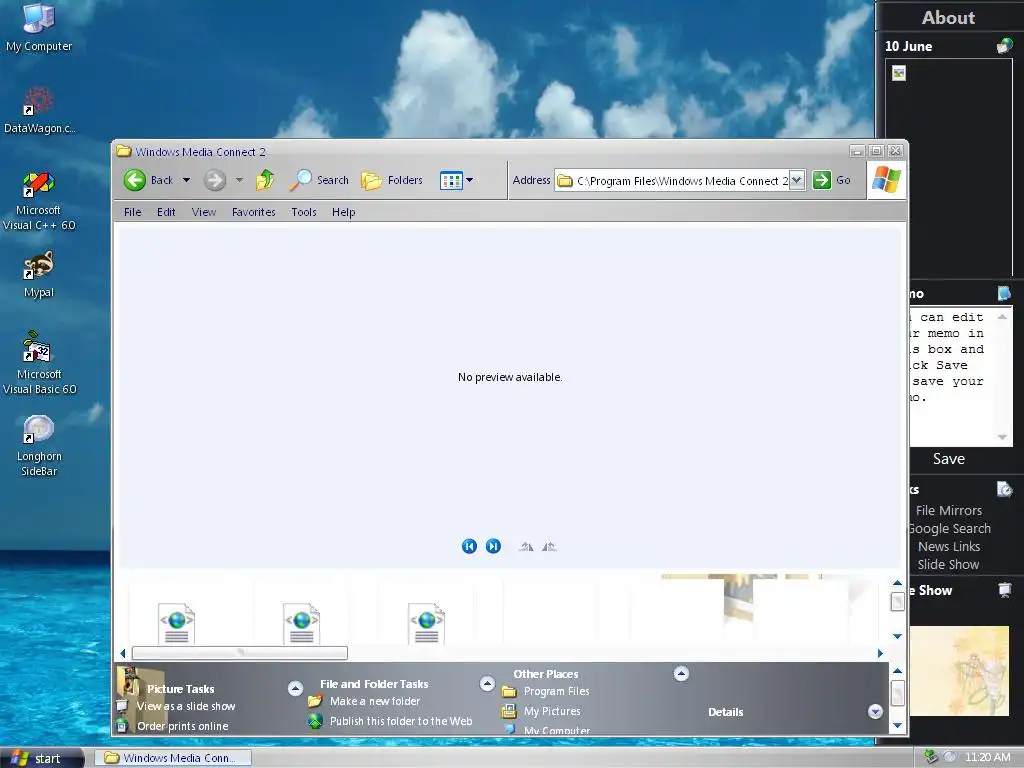Collapse the Other Places section
Image resolution: width=1024 pixels, height=768 pixels.
(681, 673)
